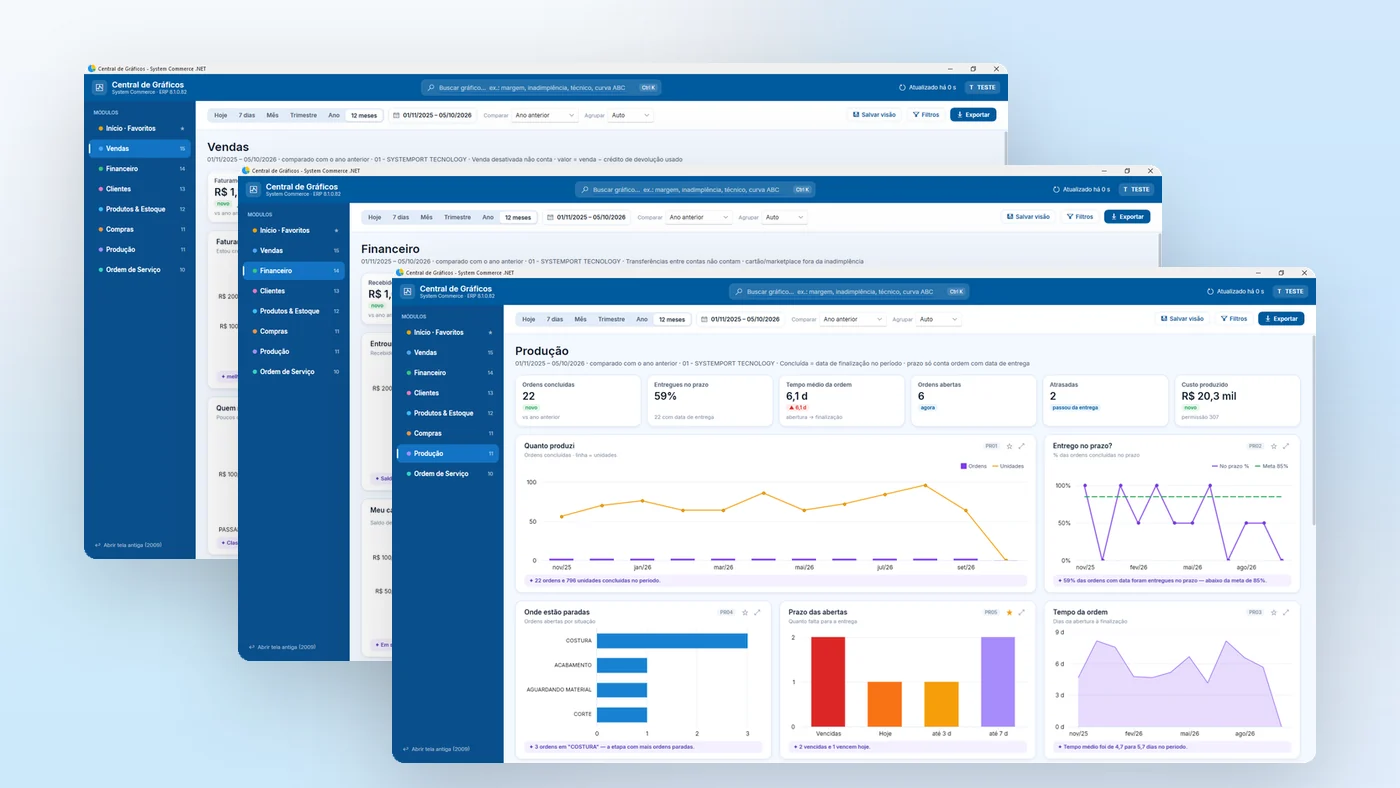Viewport: 1400px width, 788px height.
Task: Click 'Salvar visão' in the Produção window
Action: pos(1182,319)
